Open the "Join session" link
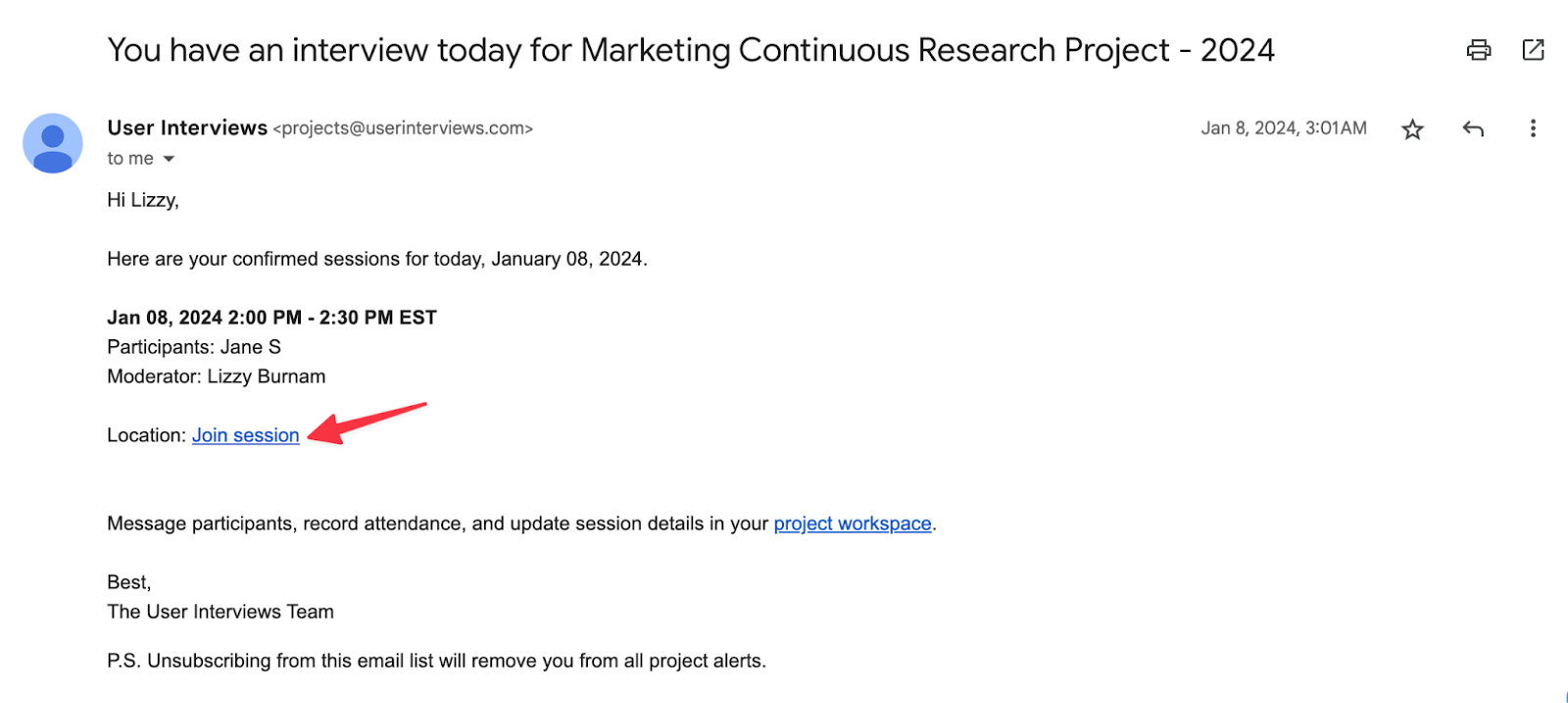This screenshot has width=1568, height=703. (x=246, y=435)
